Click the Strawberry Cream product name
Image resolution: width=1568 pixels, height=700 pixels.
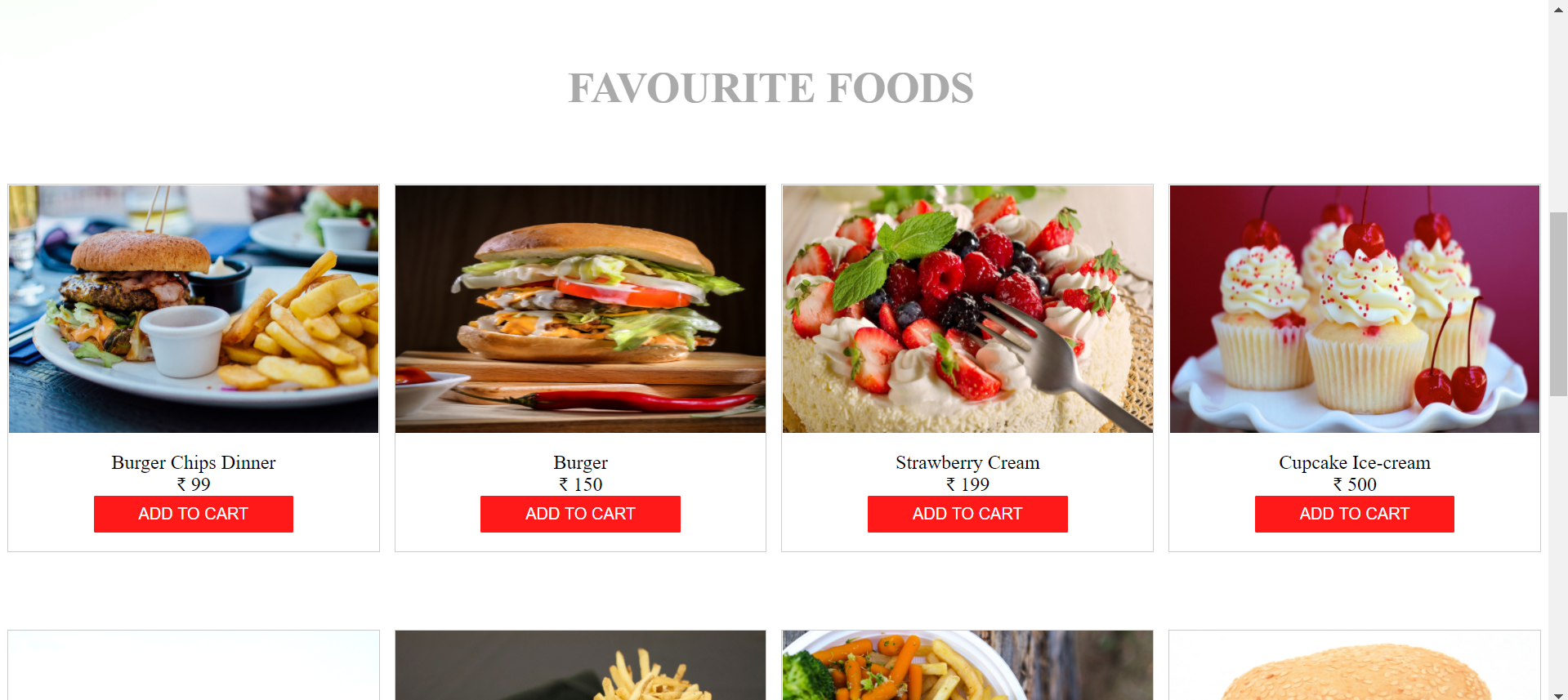pyautogui.click(x=967, y=462)
